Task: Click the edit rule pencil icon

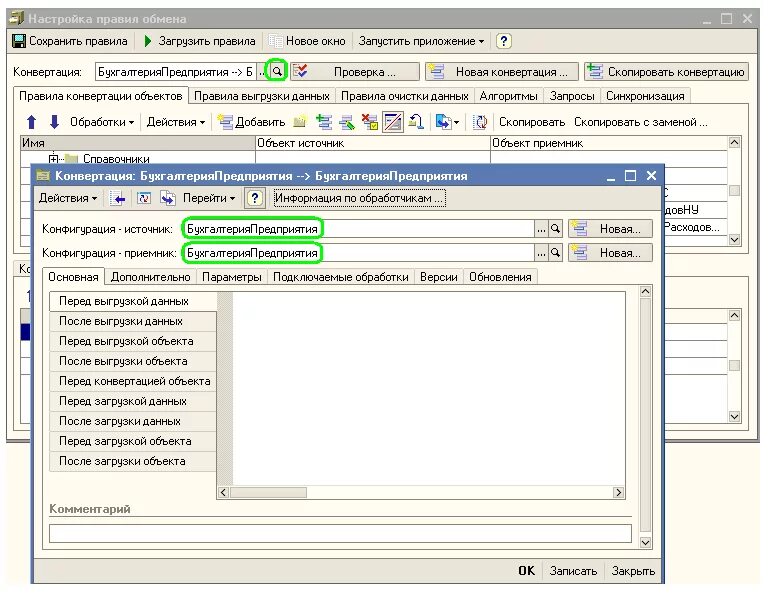Action: (x=347, y=122)
